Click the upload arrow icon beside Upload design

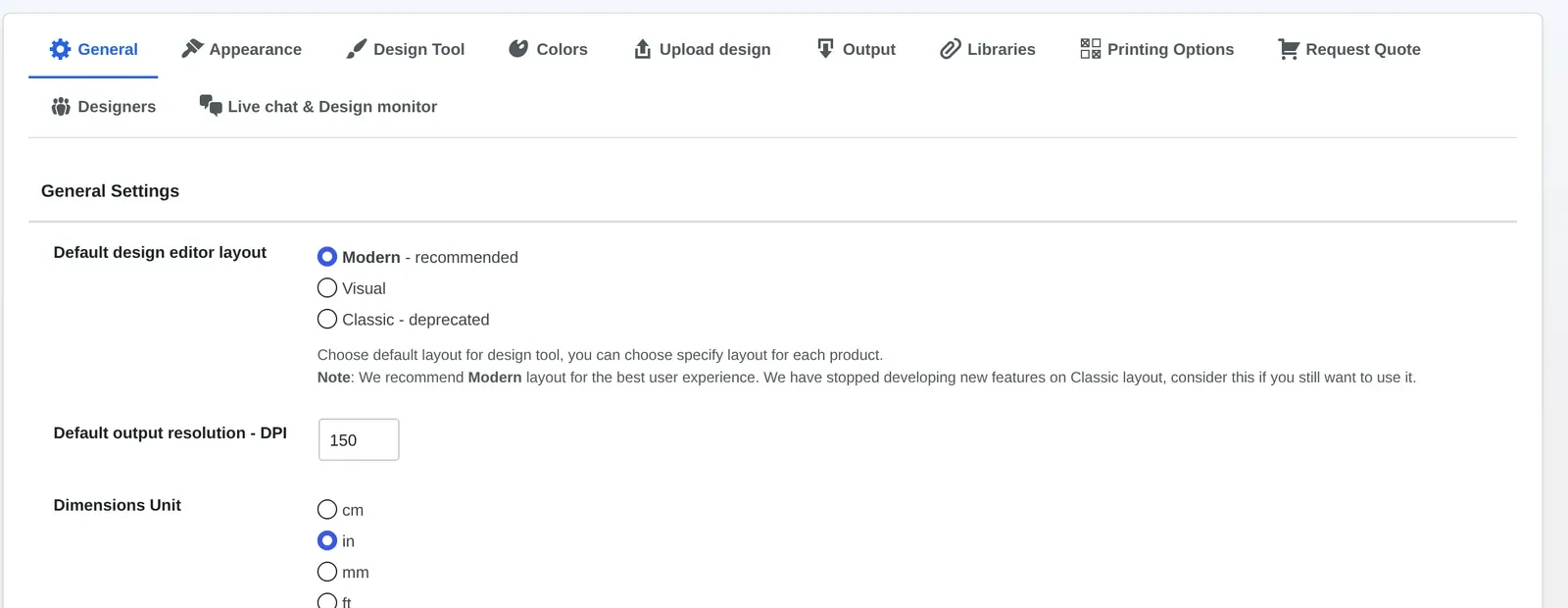[x=643, y=49]
